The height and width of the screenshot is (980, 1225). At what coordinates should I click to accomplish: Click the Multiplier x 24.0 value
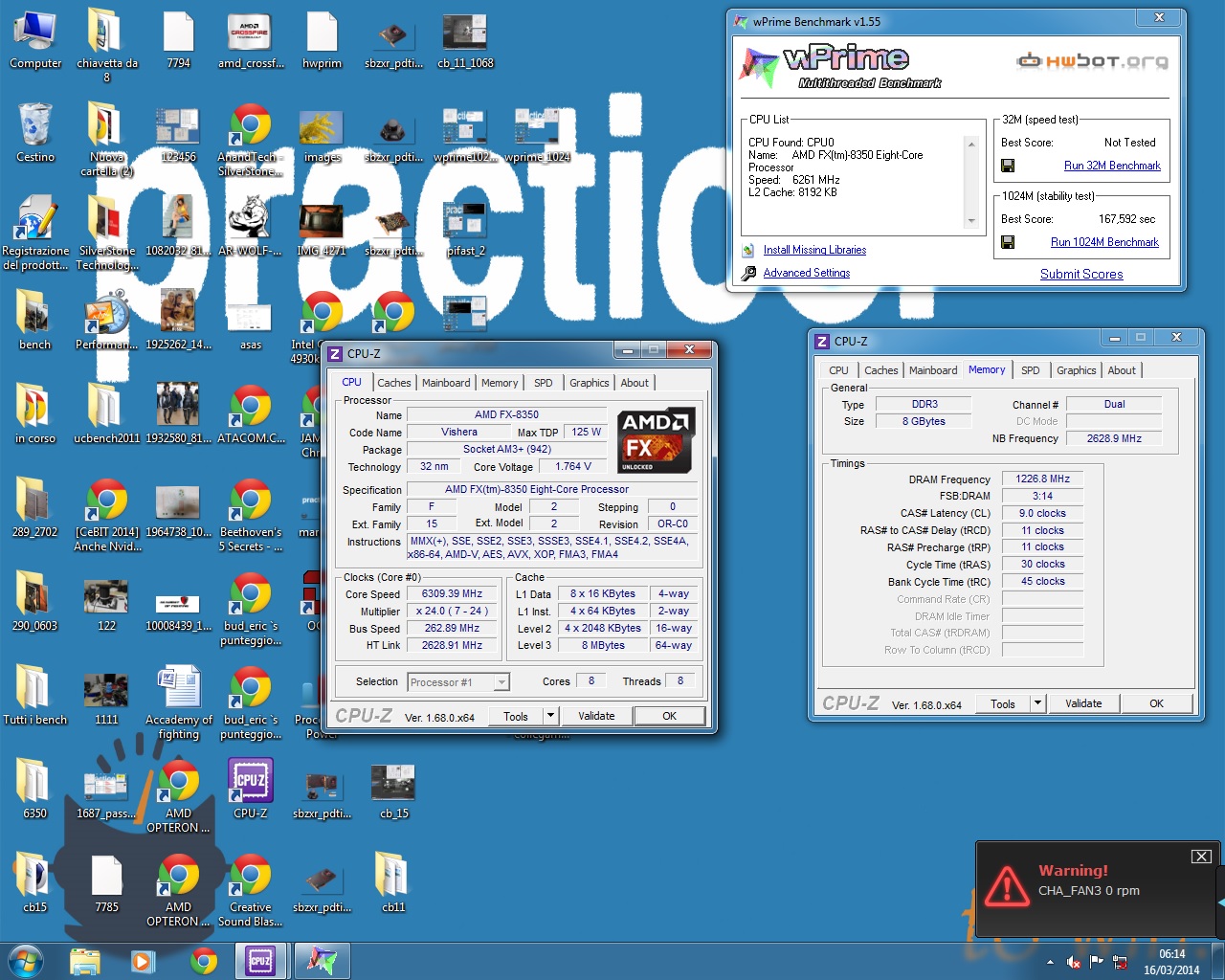[x=452, y=612]
